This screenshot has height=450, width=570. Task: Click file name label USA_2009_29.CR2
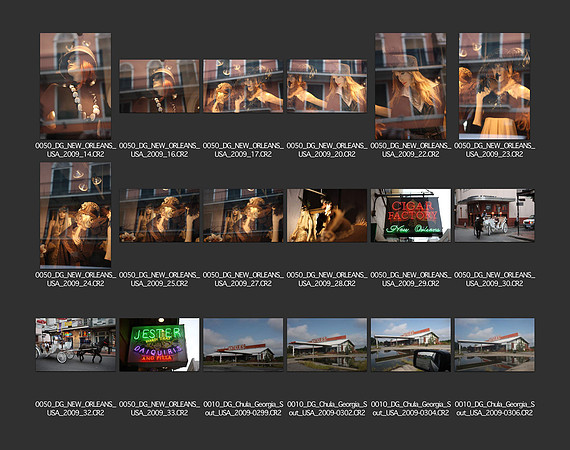click(411, 279)
